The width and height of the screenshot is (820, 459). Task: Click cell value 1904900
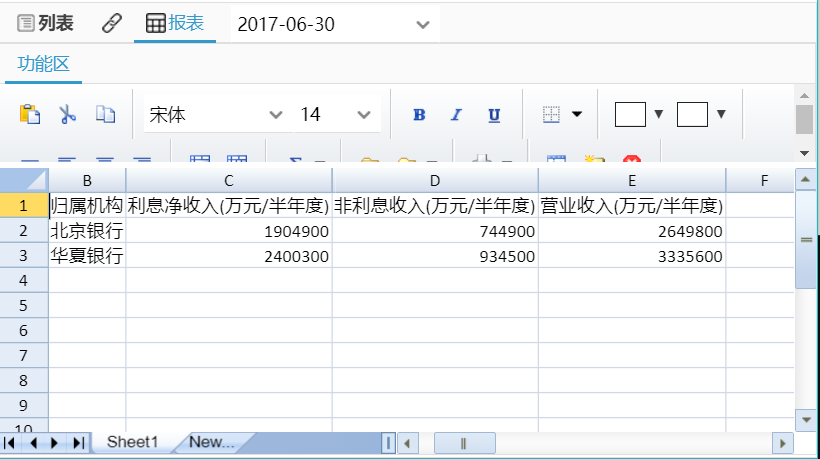229,231
